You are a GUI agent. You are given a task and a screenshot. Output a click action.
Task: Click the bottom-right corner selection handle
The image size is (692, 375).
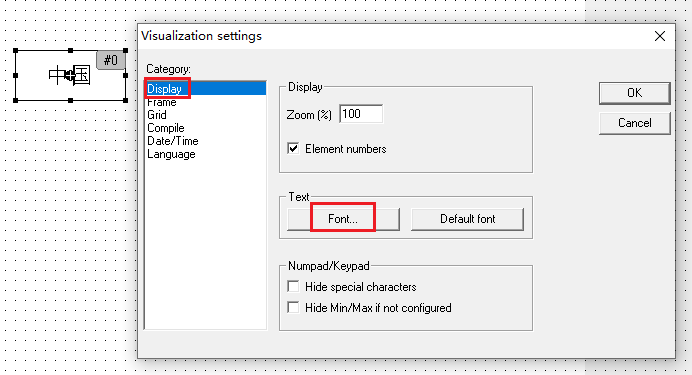(125, 101)
